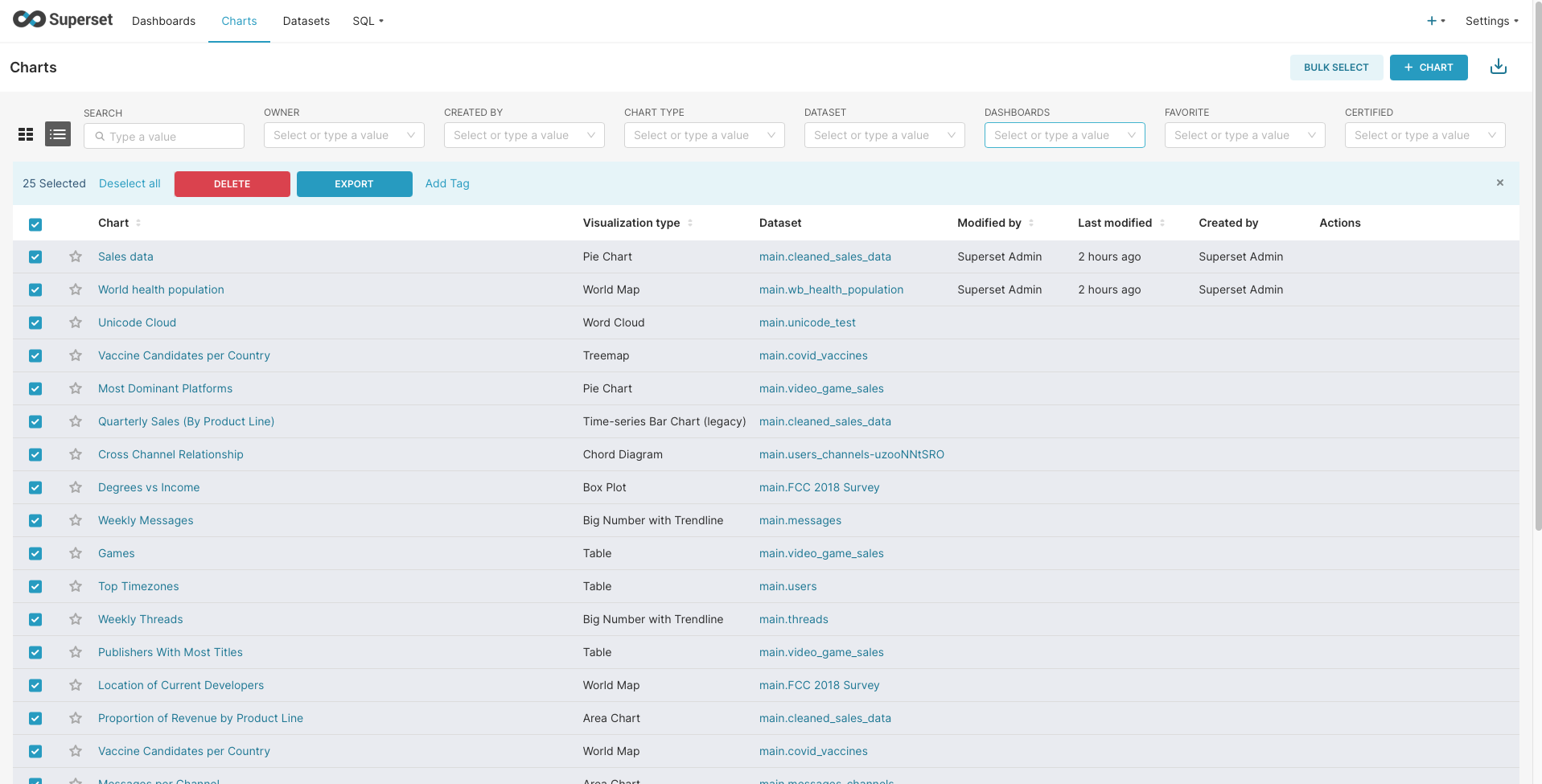Open the main.covid_vaccines dataset link for Treemap
This screenshot has height=784, width=1542.
812,355
